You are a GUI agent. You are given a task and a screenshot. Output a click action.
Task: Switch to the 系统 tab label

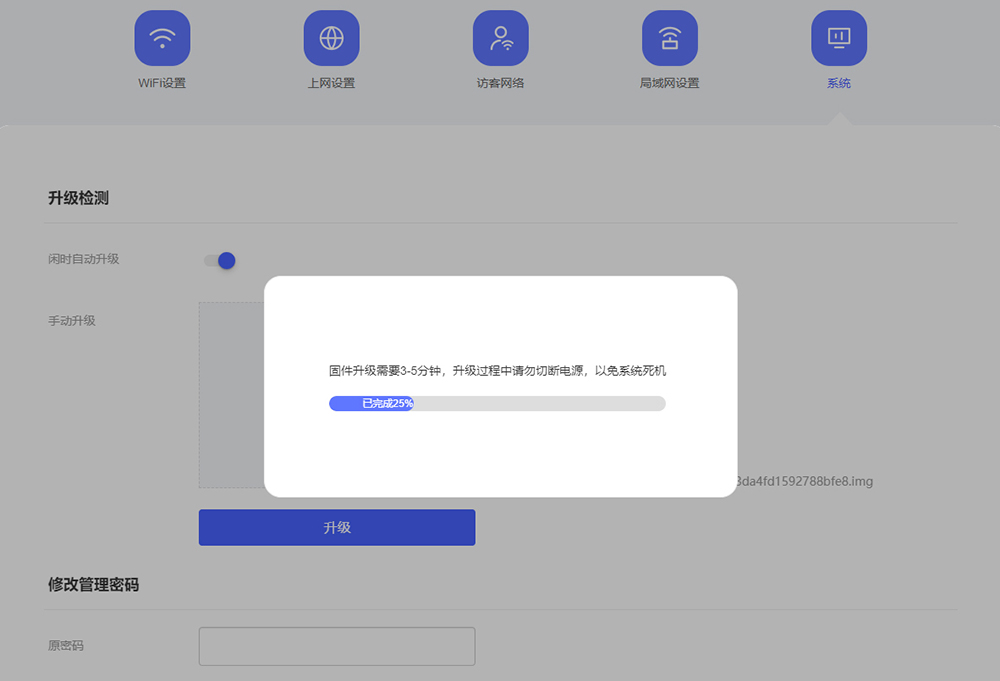coord(838,84)
